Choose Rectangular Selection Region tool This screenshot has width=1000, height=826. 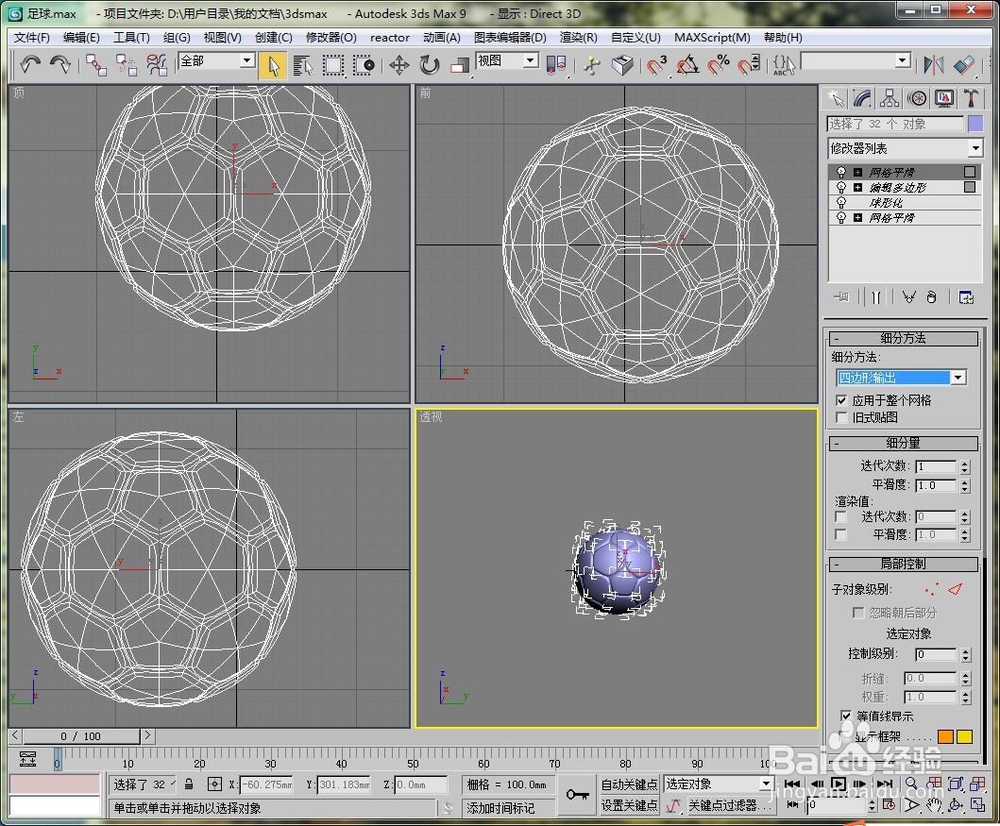(334, 65)
